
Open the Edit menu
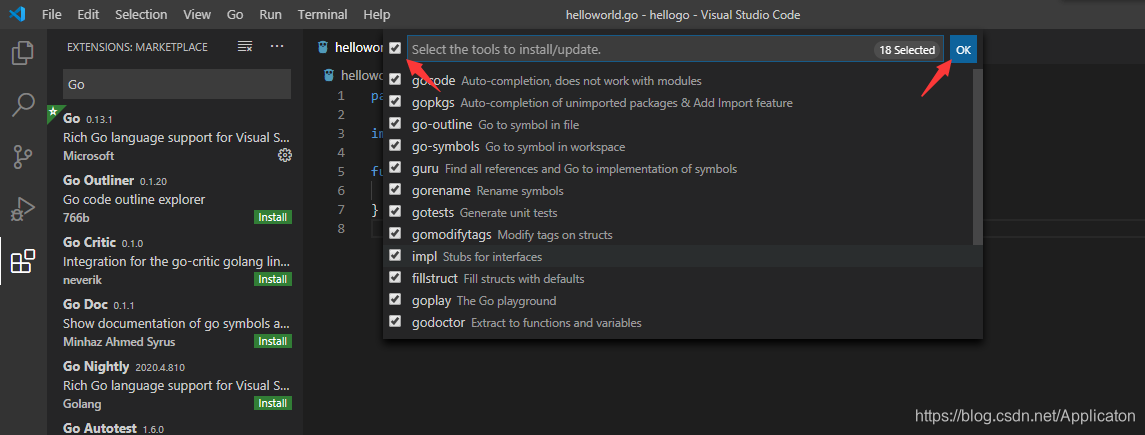[x=88, y=14]
